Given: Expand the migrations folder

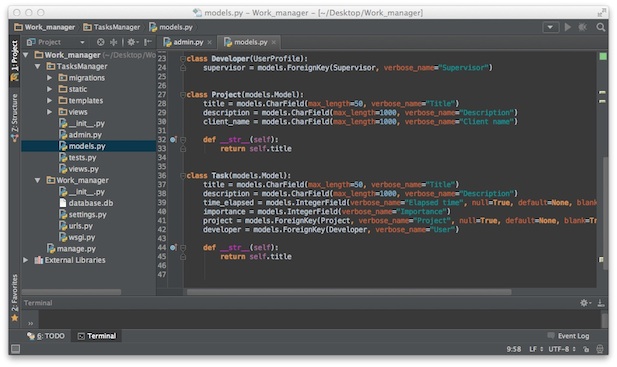Looking at the screenshot, I should [x=49, y=78].
